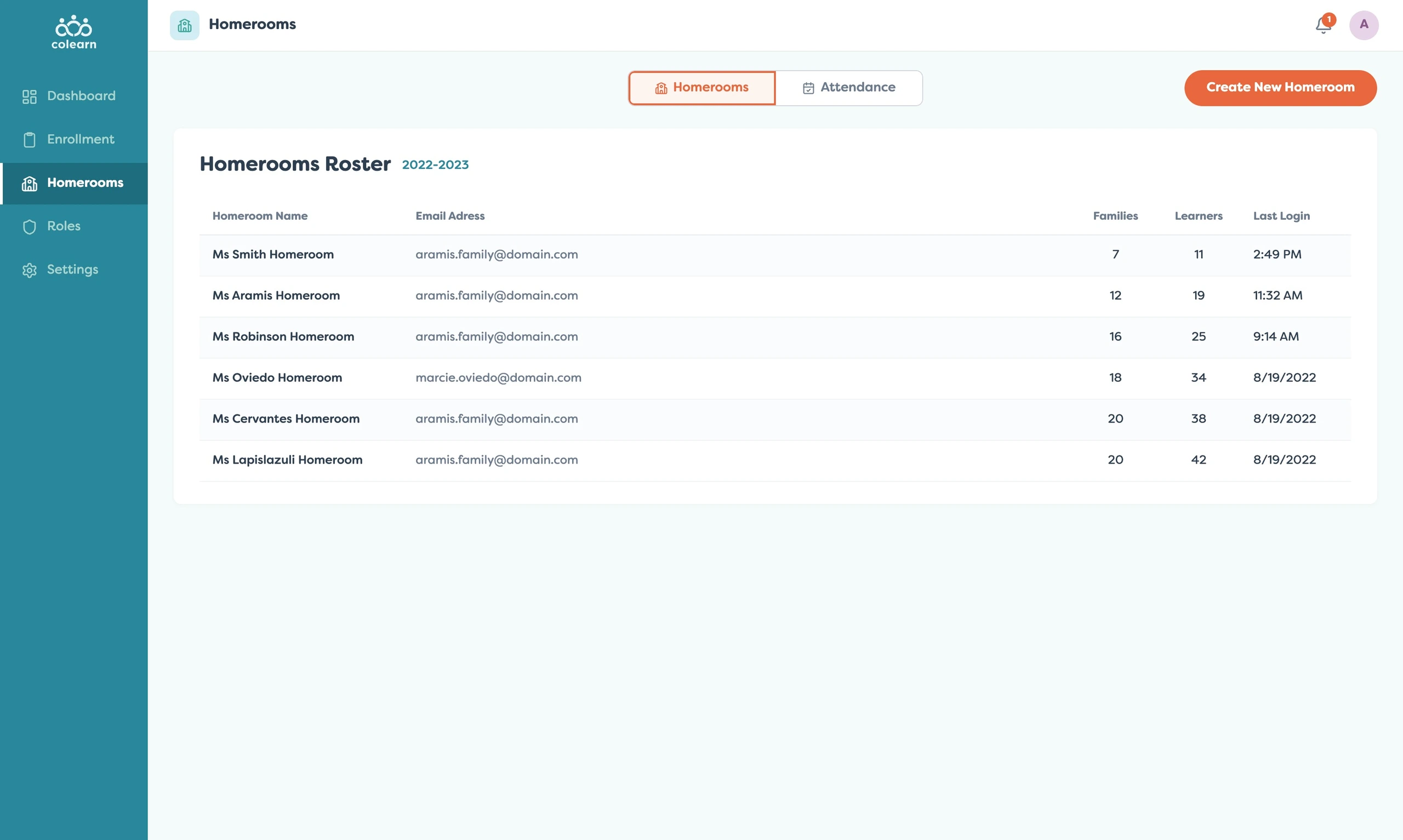Viewport: 1403px width, 840px height.
Task: Click learners count 38
Action: tap(1198, 418)
